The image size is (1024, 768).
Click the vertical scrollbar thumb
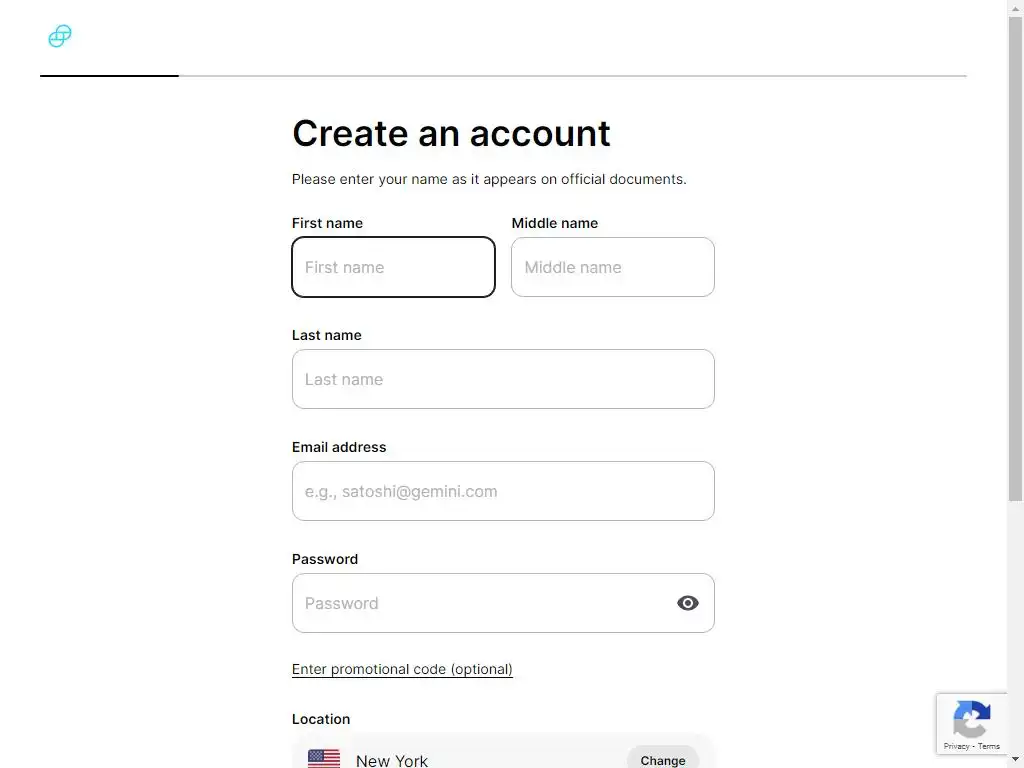point(1015,250)
